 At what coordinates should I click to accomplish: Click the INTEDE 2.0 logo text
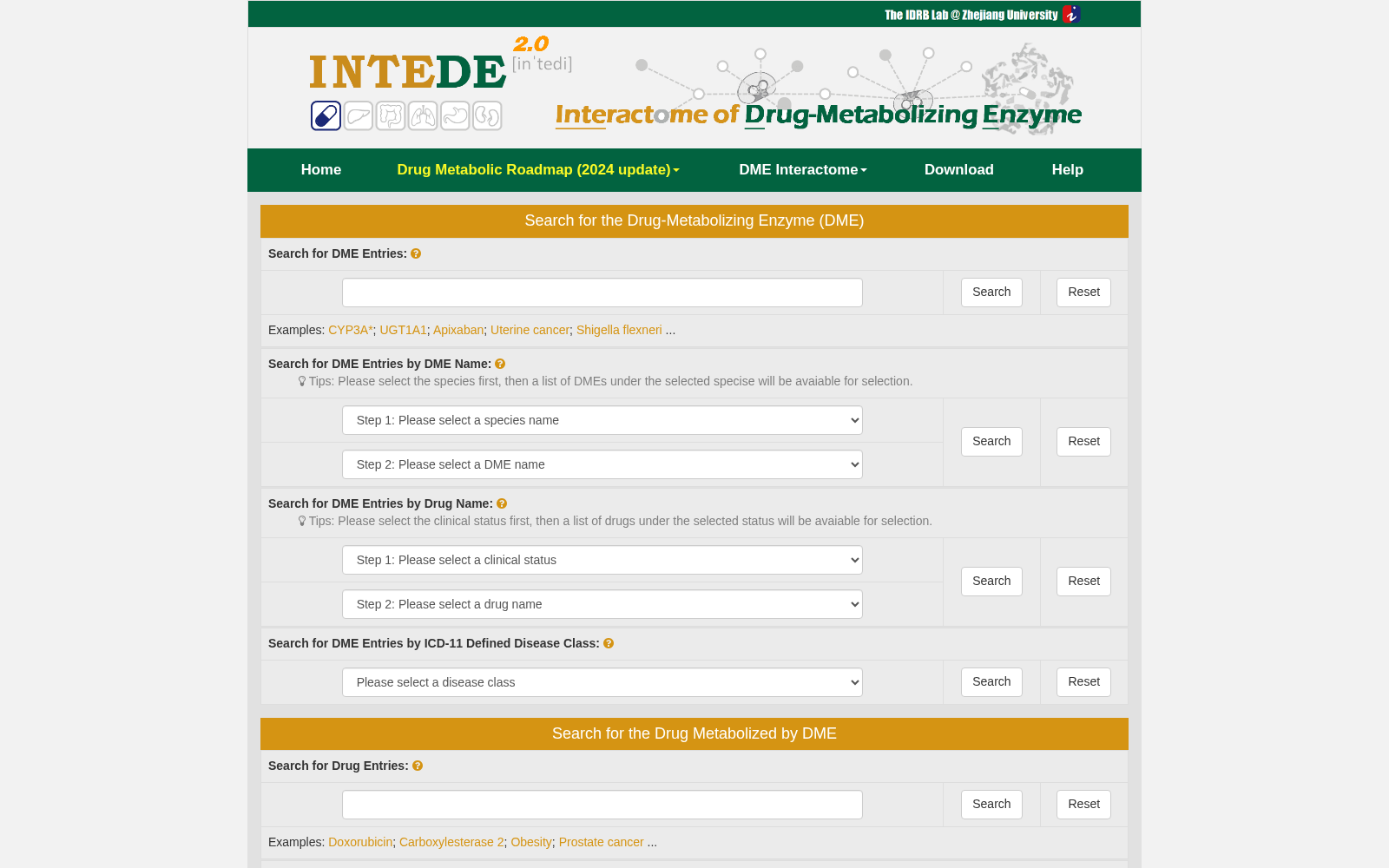(441, 64)
